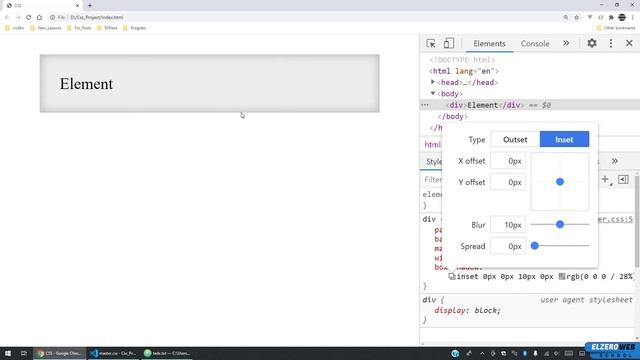Click the Blur value input field
The width and height of the screenshot is (640, 360).
[508, 225]
